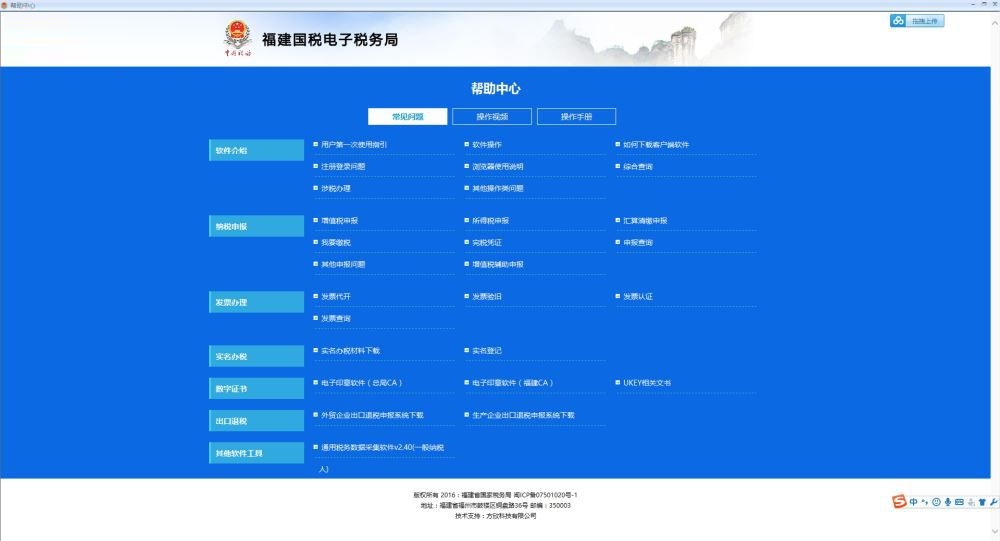Open the 生产企业出口退税申报系统下载 link
Screen dimensions: 1000x541
click(x=523, y=415)
